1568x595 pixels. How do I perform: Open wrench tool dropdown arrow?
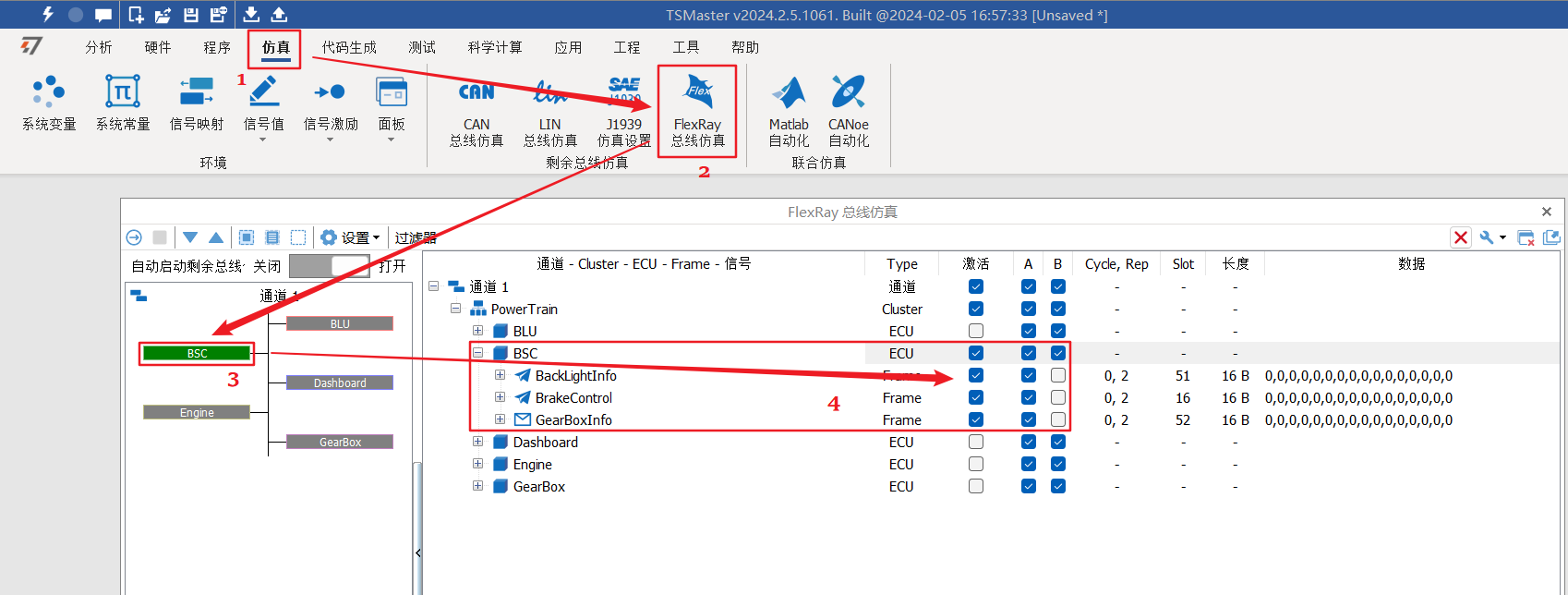pyautogui.click(x=1503, y=237)
